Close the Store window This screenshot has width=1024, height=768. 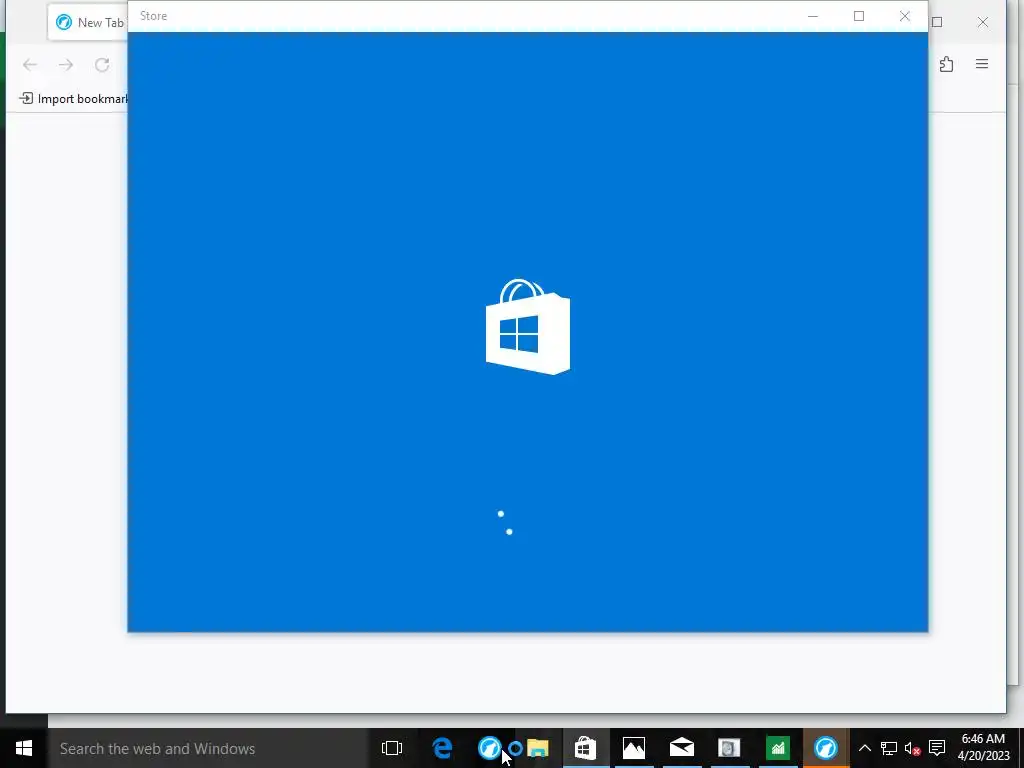(x=904, y=16)
